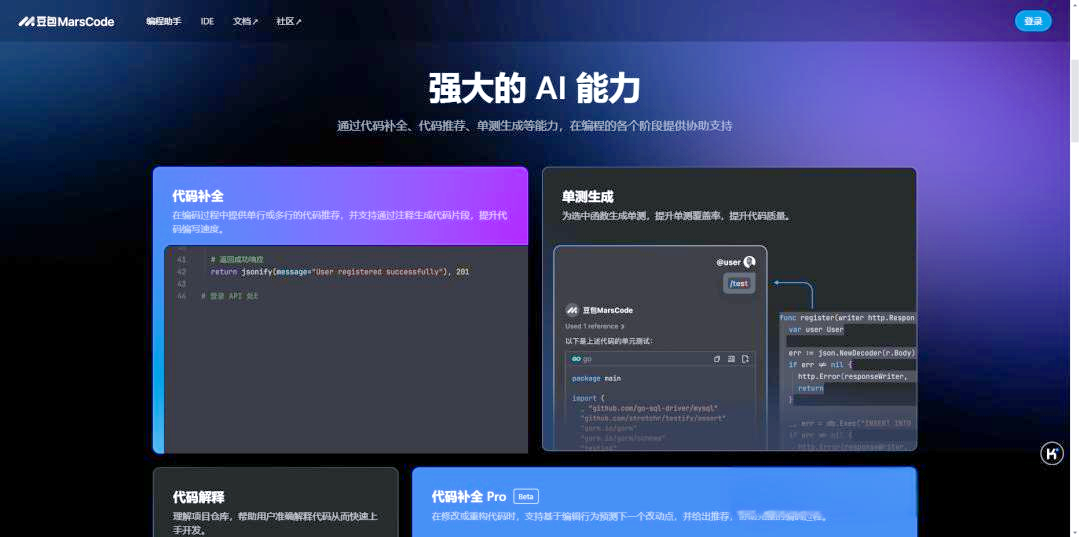Image resolution: width=1080 pixels, height=537 pixels.
Task: Click the MarsCode avatar icon in chat panel
Action: (x=572, y=310)
